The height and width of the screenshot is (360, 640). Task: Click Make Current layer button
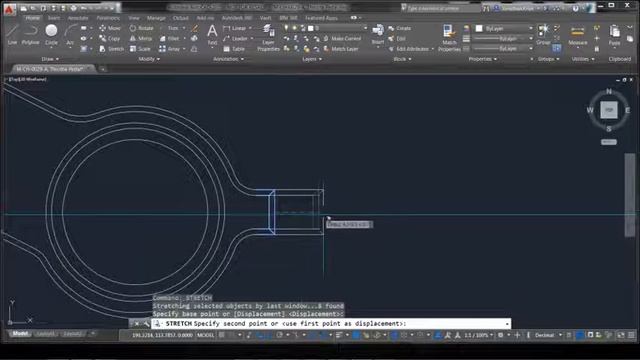(x=342, y=38)
